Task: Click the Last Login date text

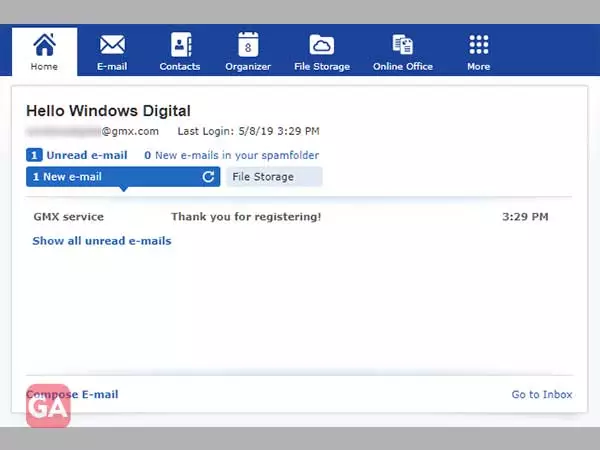Action: coord(248,131)
